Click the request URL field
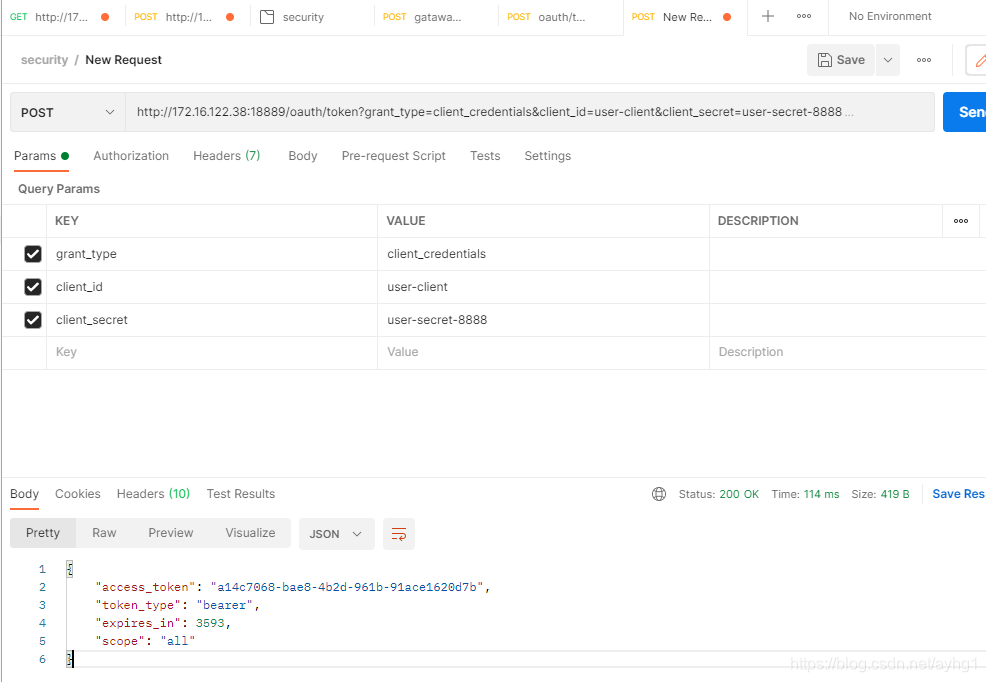The image size is (986, 682). tap(529, 113)
